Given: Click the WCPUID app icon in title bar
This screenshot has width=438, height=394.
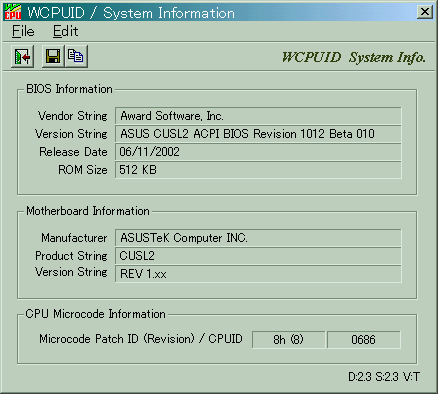Looking at the screenshot, I should (x=13, y=12).
